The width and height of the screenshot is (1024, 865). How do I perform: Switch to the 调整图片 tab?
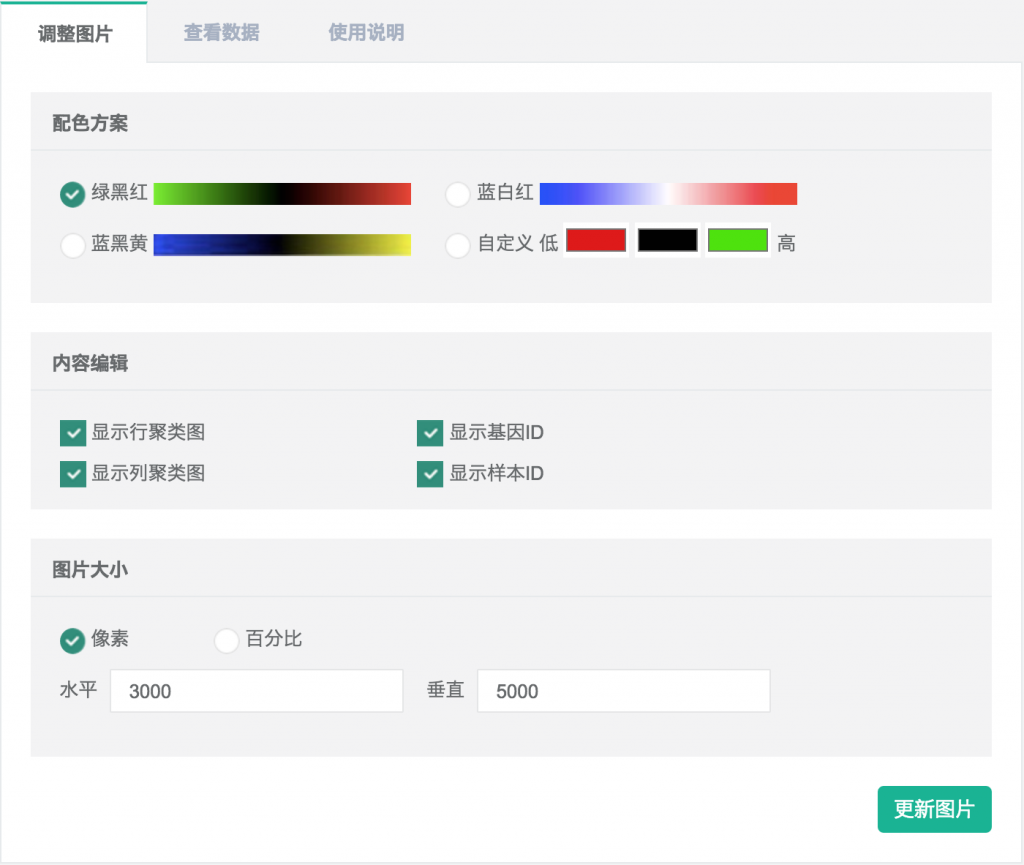[x=75, y=34]
